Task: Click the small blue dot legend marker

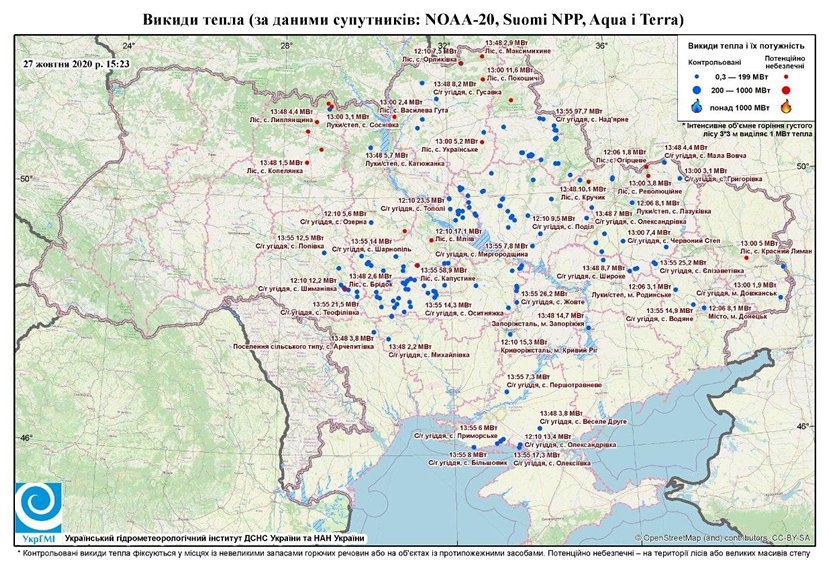Action: click(697, 75)
